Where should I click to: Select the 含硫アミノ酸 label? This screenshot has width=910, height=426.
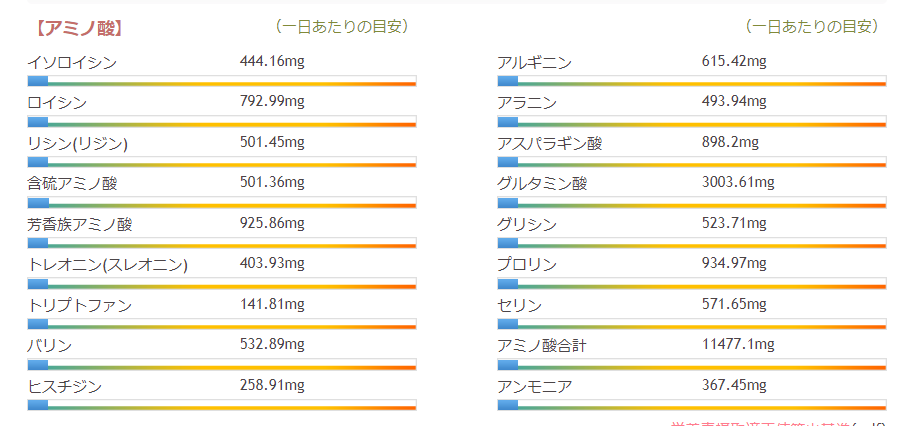click(x=73, y=183)
